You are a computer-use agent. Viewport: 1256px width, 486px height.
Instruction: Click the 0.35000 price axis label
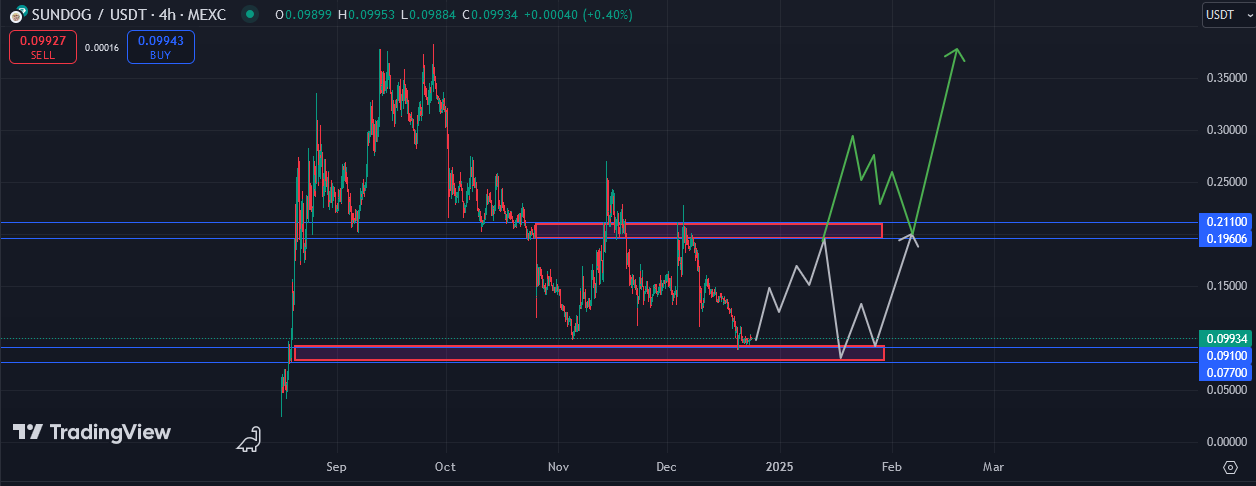point(1225,78)
